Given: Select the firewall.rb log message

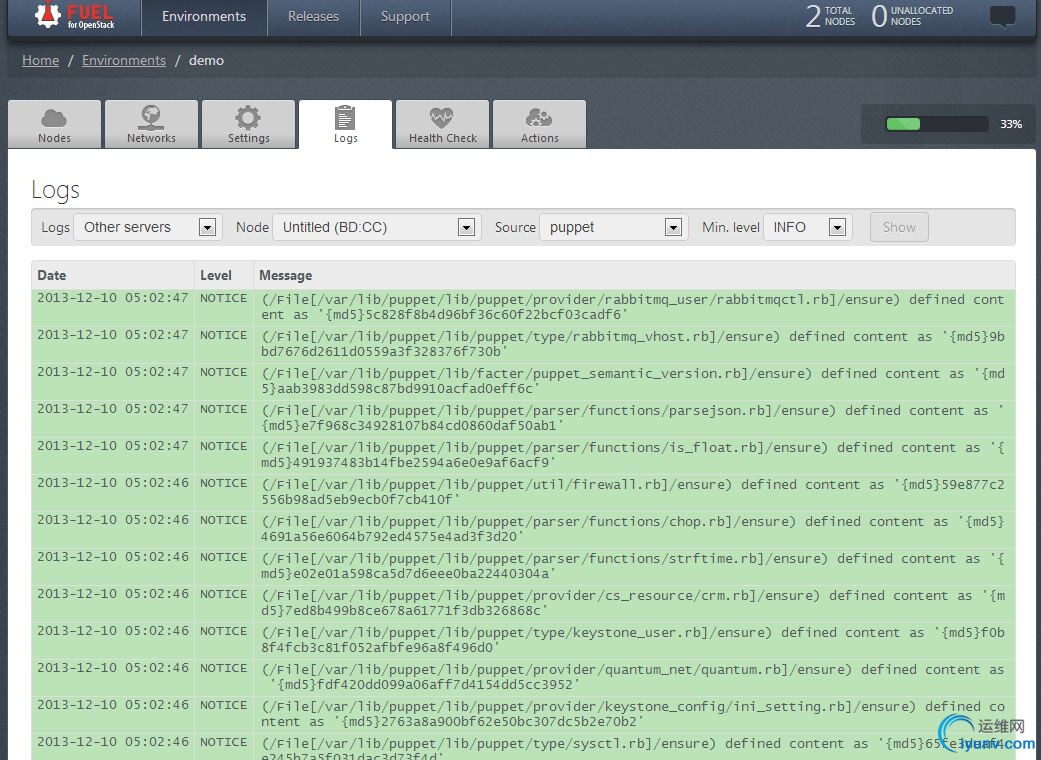Looking at the screenshot, I should 633,492.
